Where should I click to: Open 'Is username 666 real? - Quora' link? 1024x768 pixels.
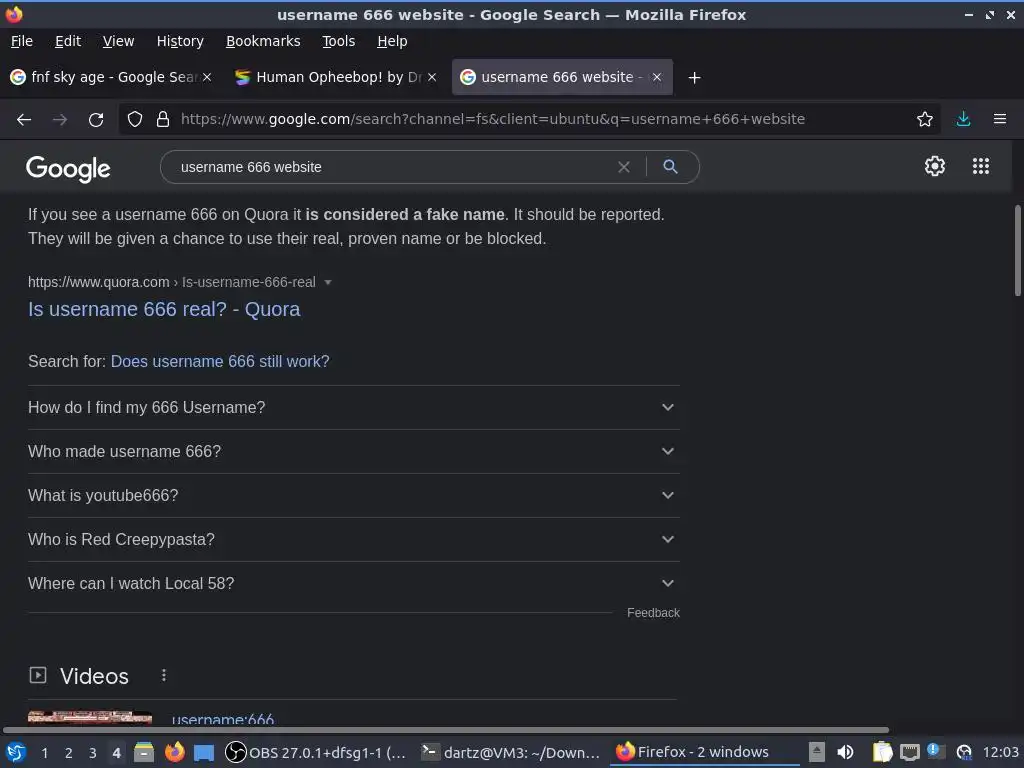pyautogui.click(x=164, y=309)
